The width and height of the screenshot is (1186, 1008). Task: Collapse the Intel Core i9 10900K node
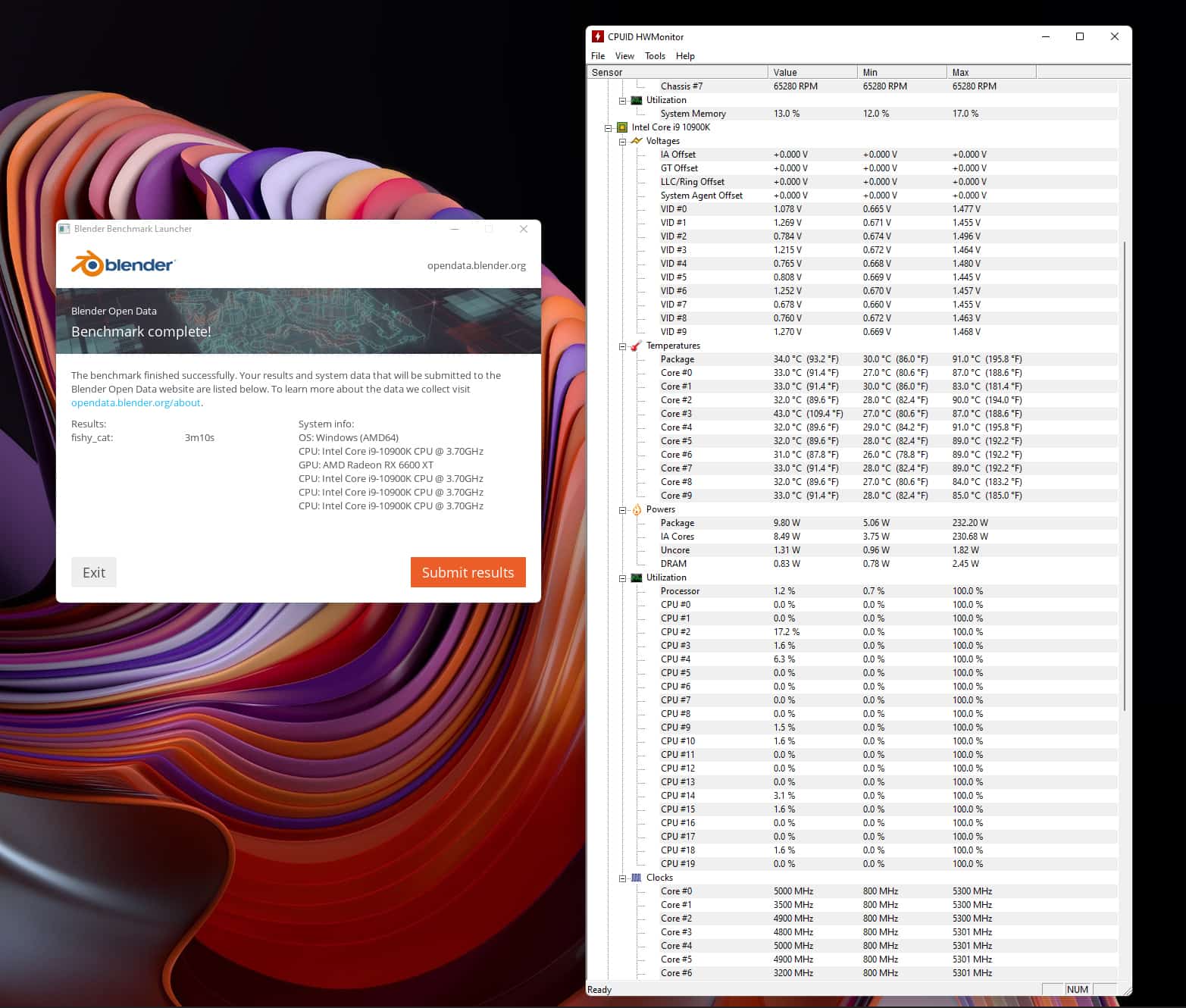608,128
